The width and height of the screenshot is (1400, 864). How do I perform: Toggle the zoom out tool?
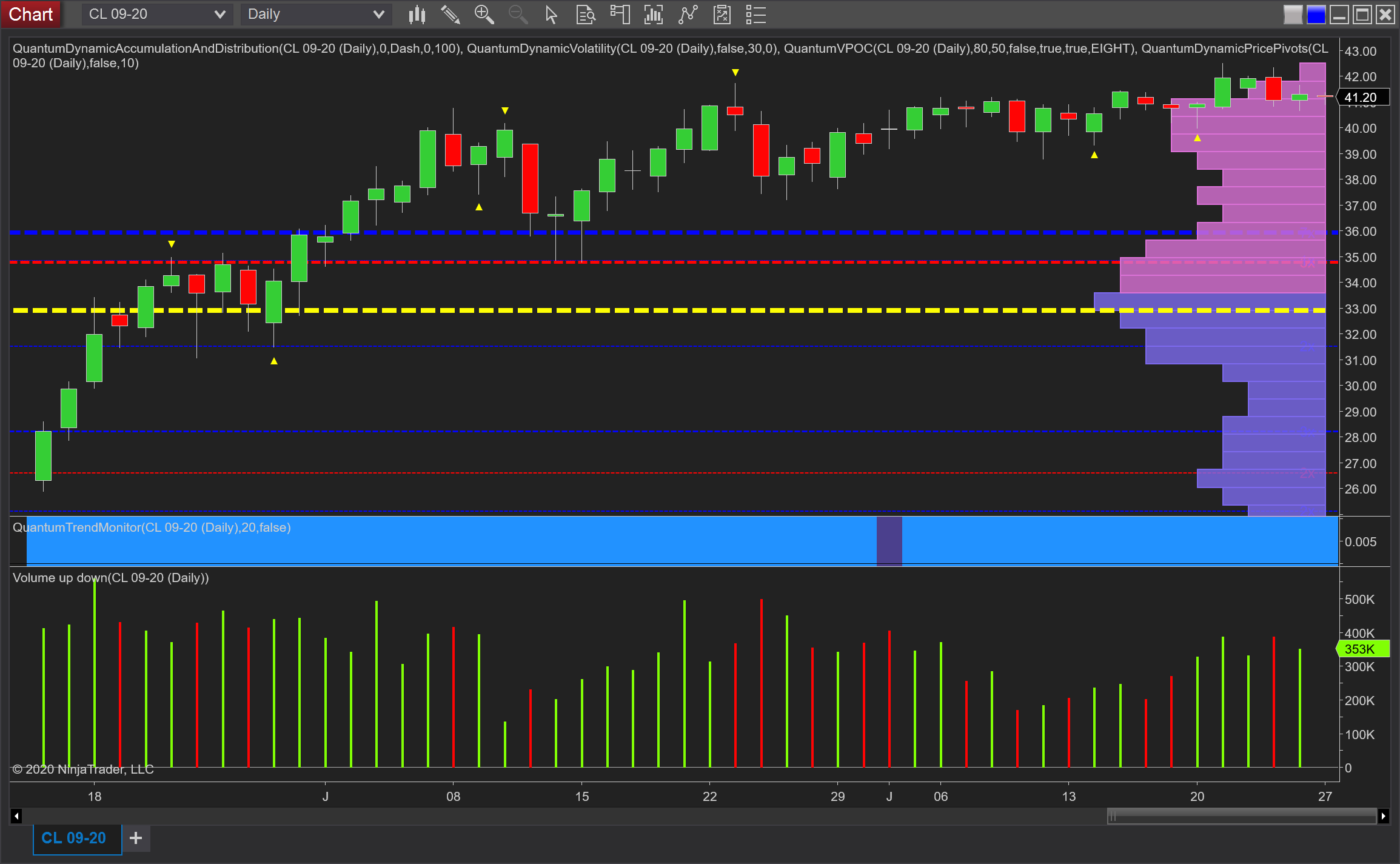[517, 14]
